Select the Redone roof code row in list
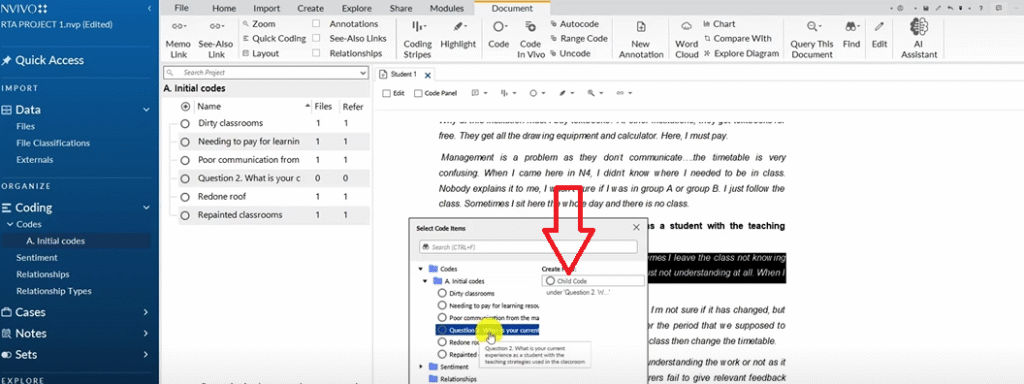 274,198
